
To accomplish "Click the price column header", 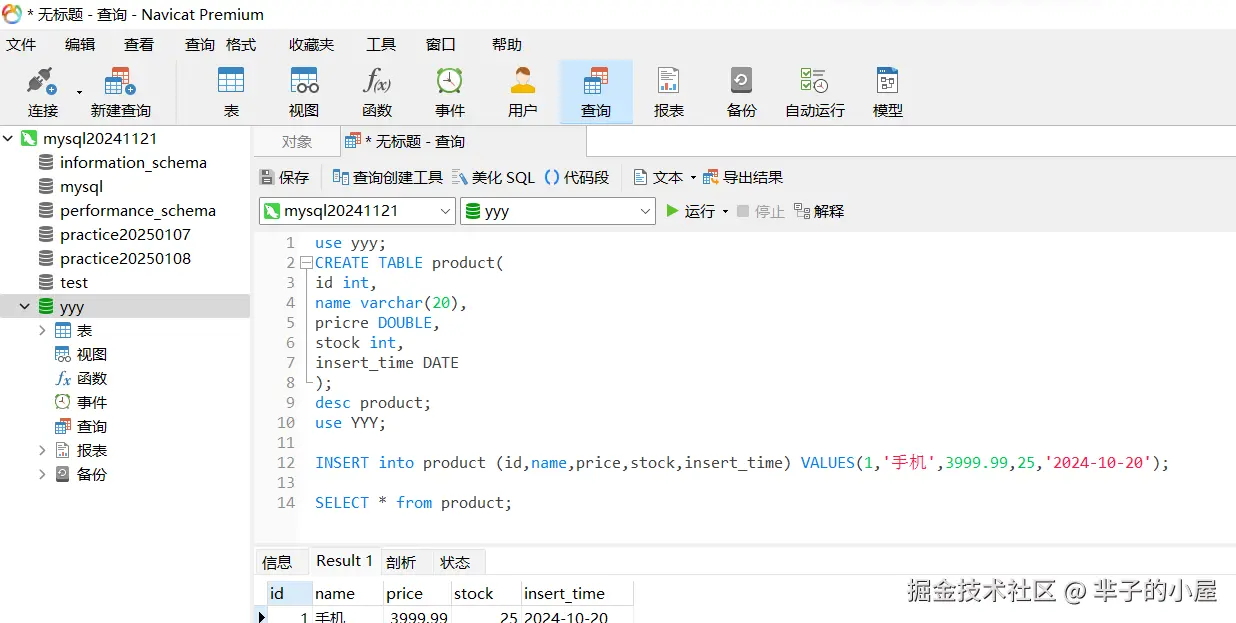I will pyautogui.click(x=418, y=593).
